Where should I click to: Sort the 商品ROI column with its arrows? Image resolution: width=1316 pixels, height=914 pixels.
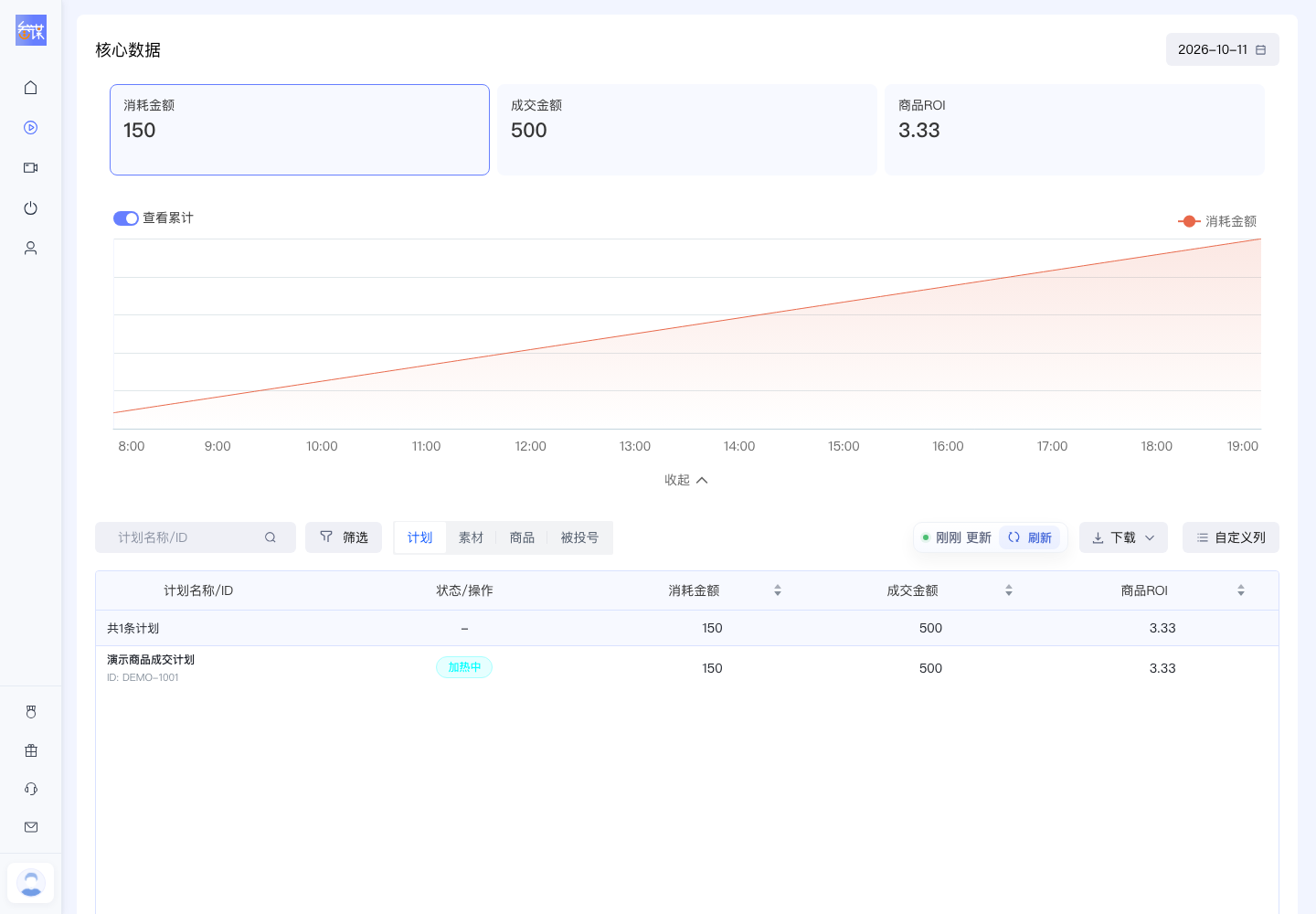1241,590
